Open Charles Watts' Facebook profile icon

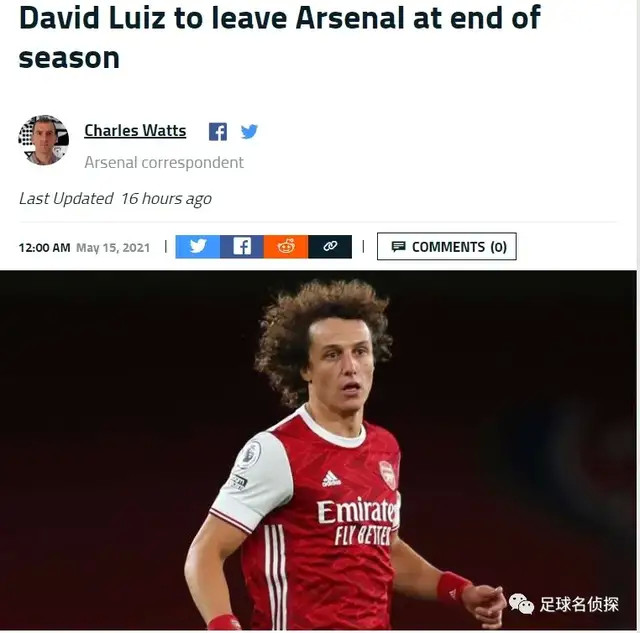pyautogui.click(x=218, y=132)
